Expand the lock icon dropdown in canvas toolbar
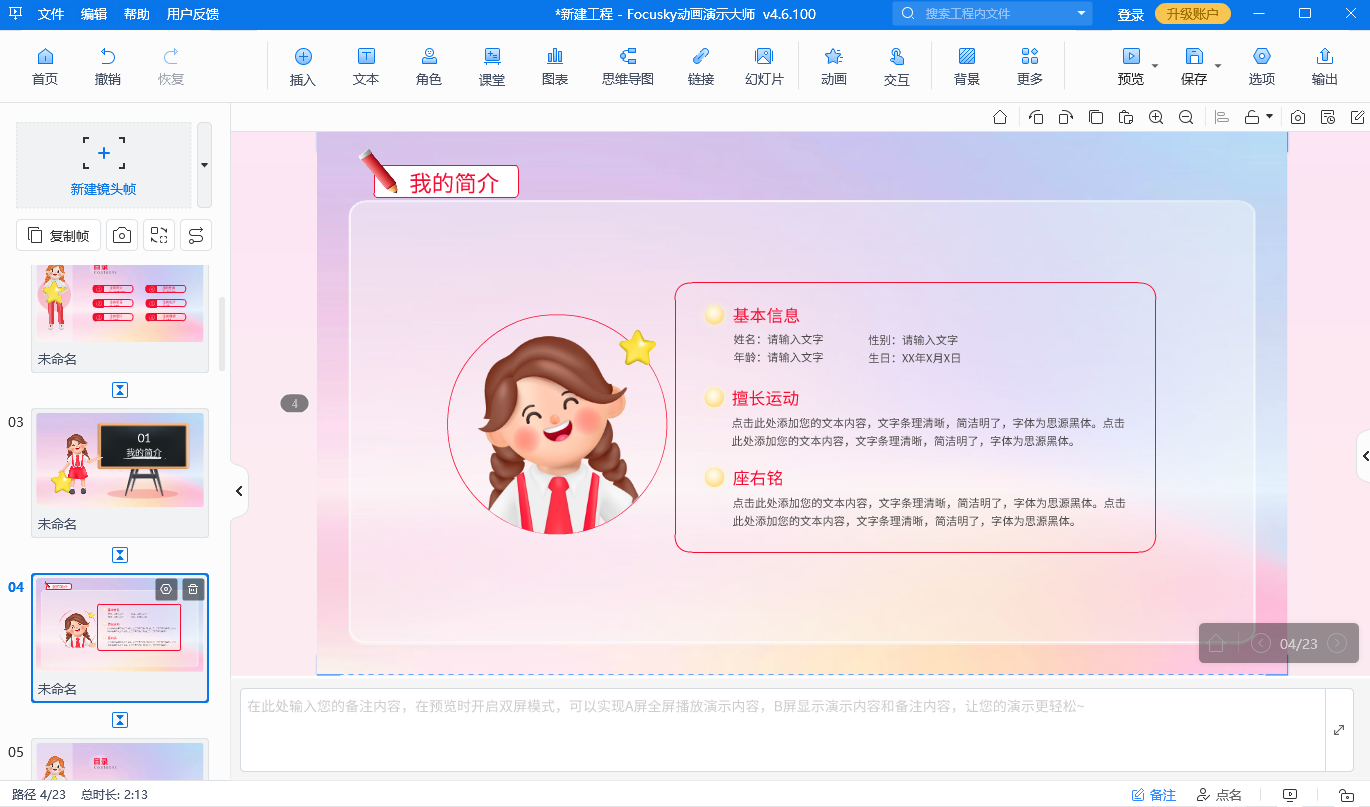This screenshot has height=807, width=1370. (x=1270, y=117)
